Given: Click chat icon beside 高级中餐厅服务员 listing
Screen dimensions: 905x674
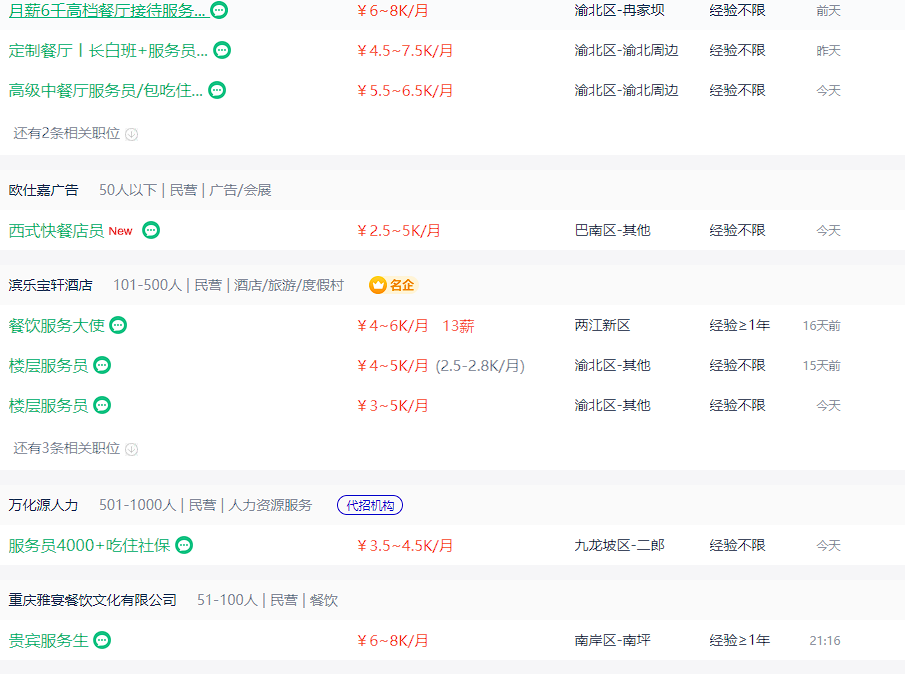Looking at the screenshot, I should click(x=217, y=90).
